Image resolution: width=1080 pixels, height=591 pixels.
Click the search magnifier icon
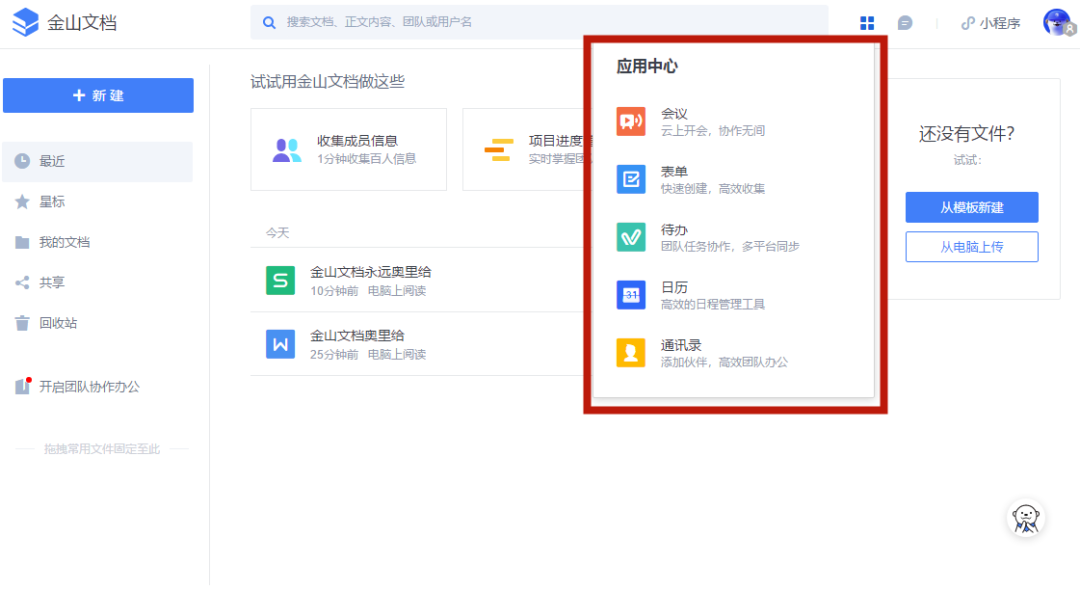pyautogui.click(x=269, y=23)
